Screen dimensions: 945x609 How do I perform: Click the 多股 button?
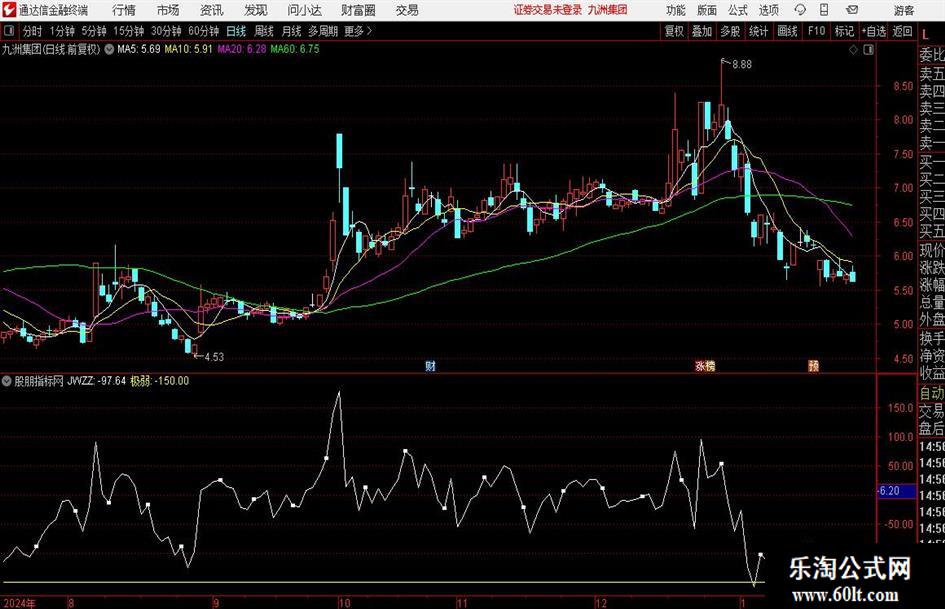click(x=730, y=31)
